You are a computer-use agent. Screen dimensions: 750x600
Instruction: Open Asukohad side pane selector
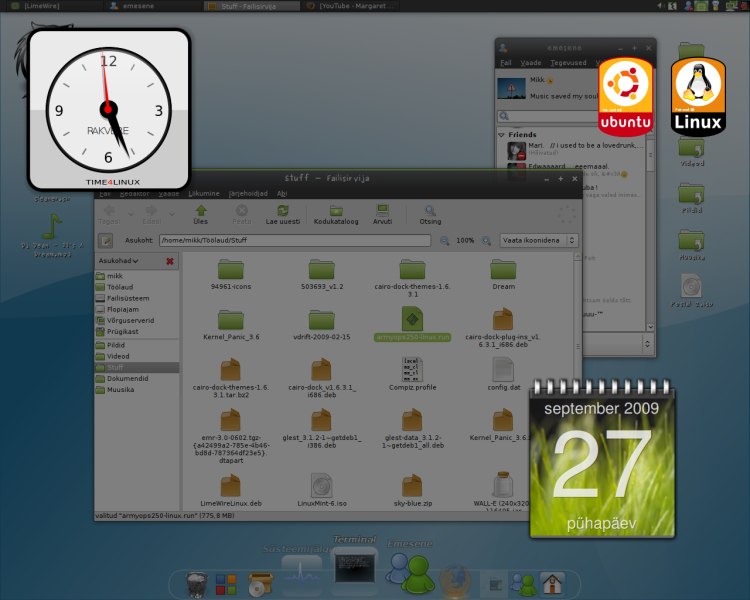(119, 261)
